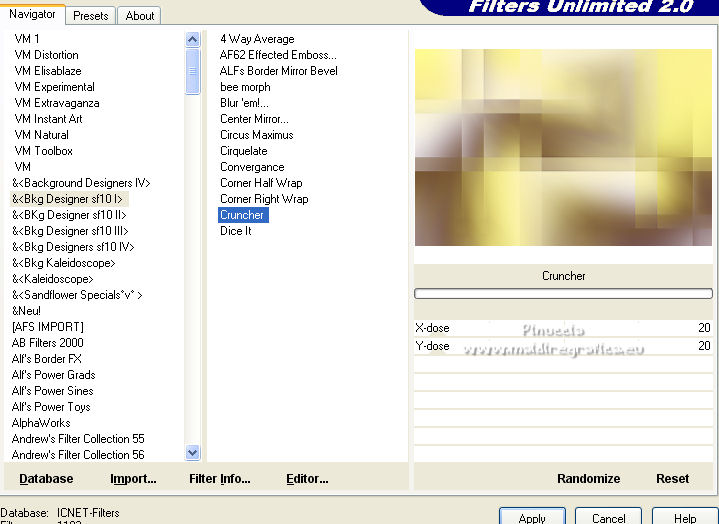Select &<Kaleidoscope> category
This screenshot has width=719, height=524.
tap(52, 279)
